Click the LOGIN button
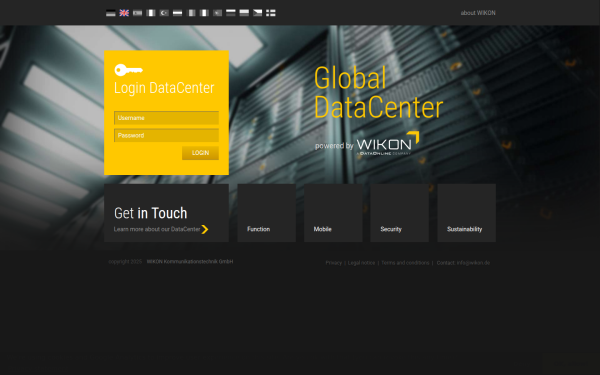This screenshot has height=375, width=600. 200,153
